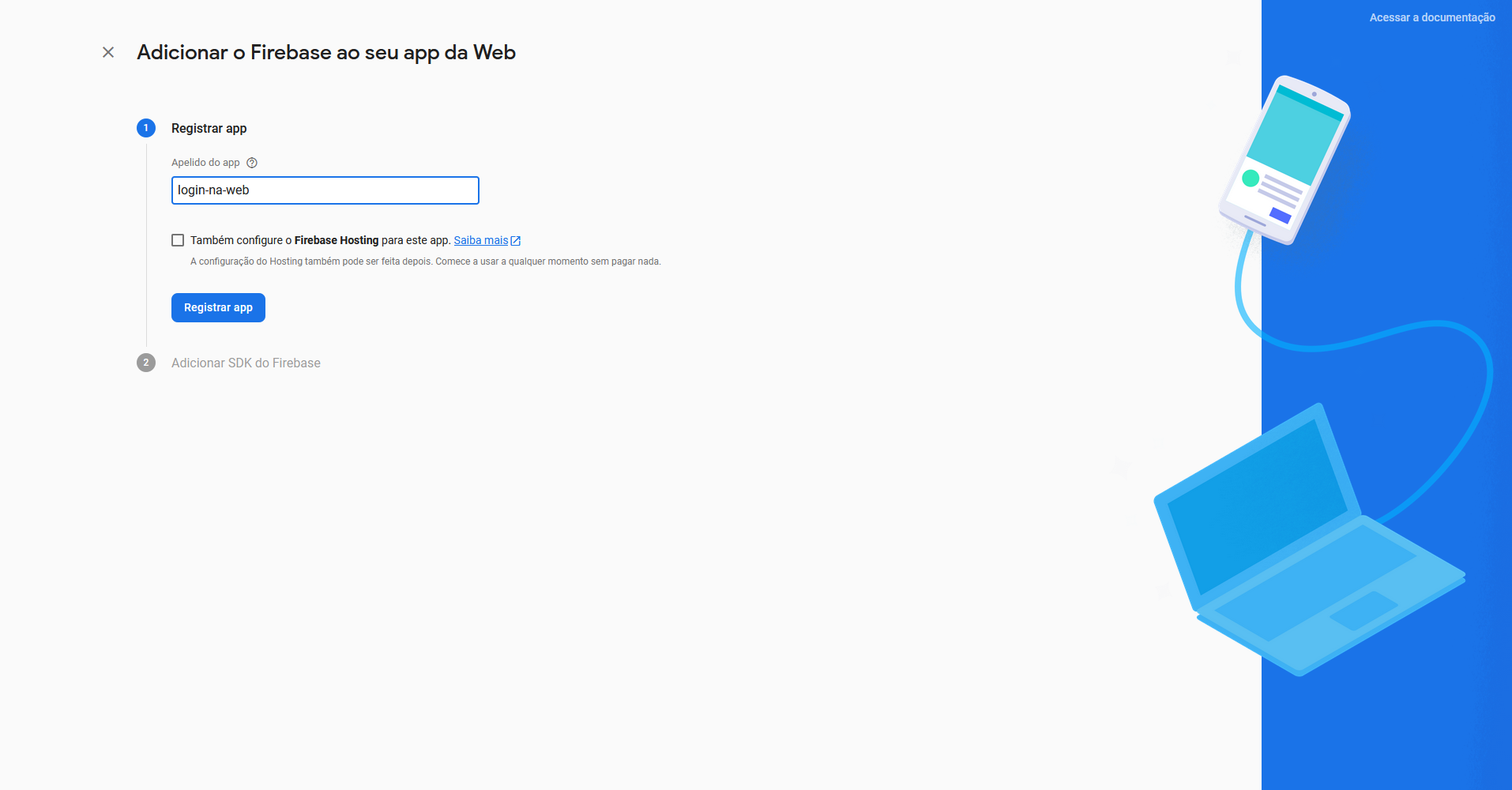1512x790 pixels.
Task: Click the Registrar app blue button
Action: tap(218, 307)
